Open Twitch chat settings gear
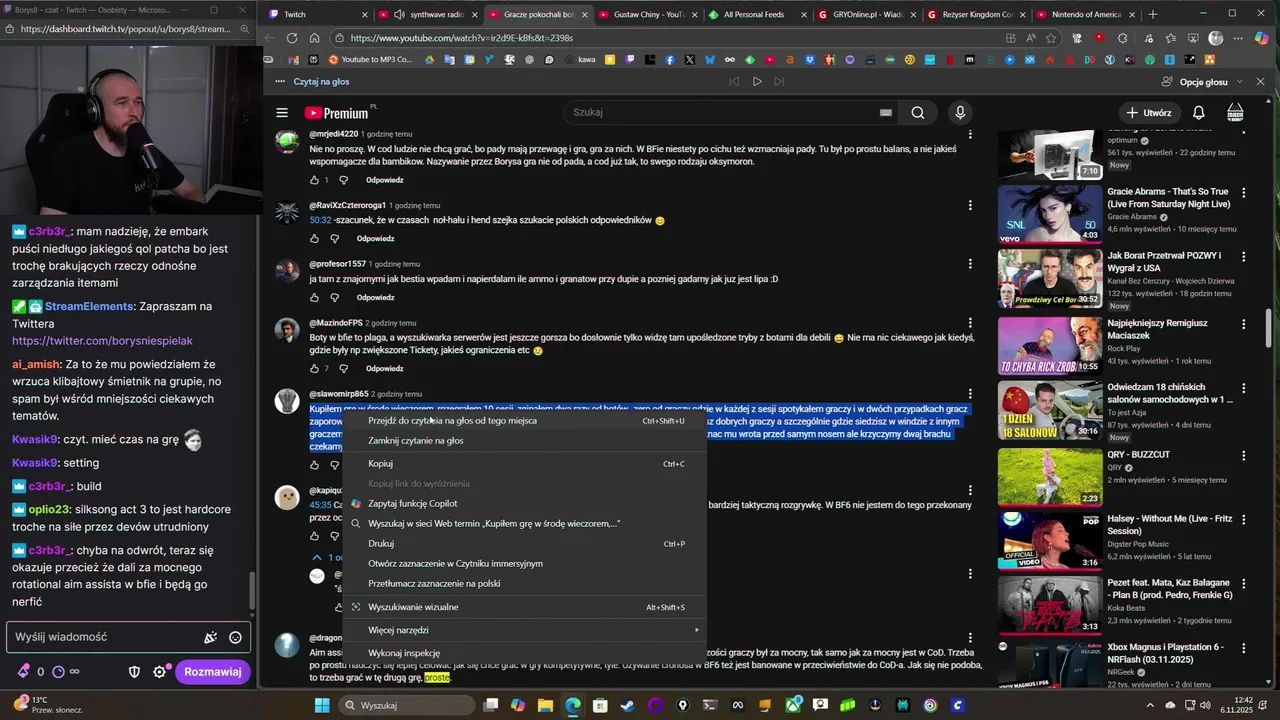Screen dimensions: 1280x720 (159, 672)
